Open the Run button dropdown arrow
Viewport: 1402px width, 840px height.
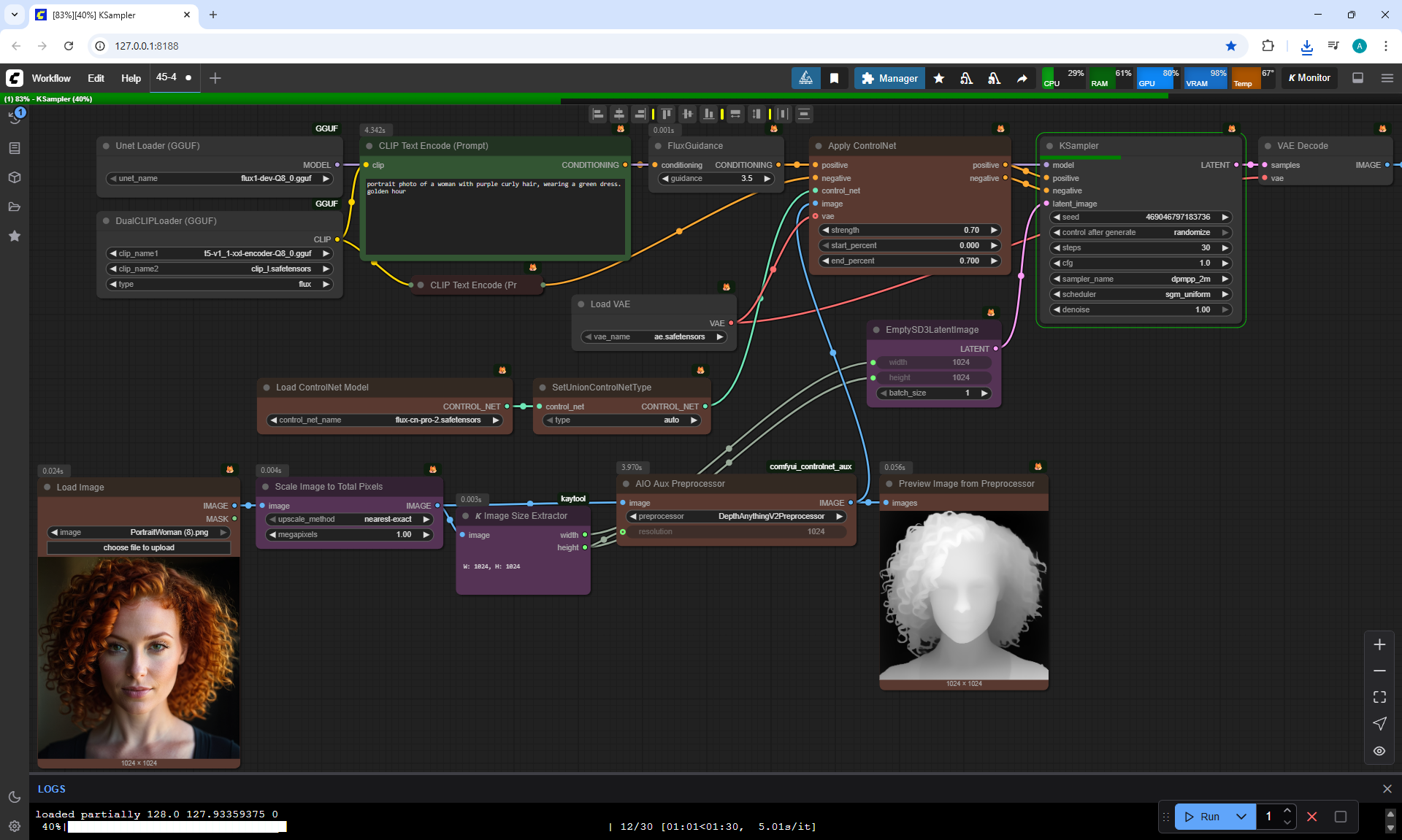[1241, 817]
